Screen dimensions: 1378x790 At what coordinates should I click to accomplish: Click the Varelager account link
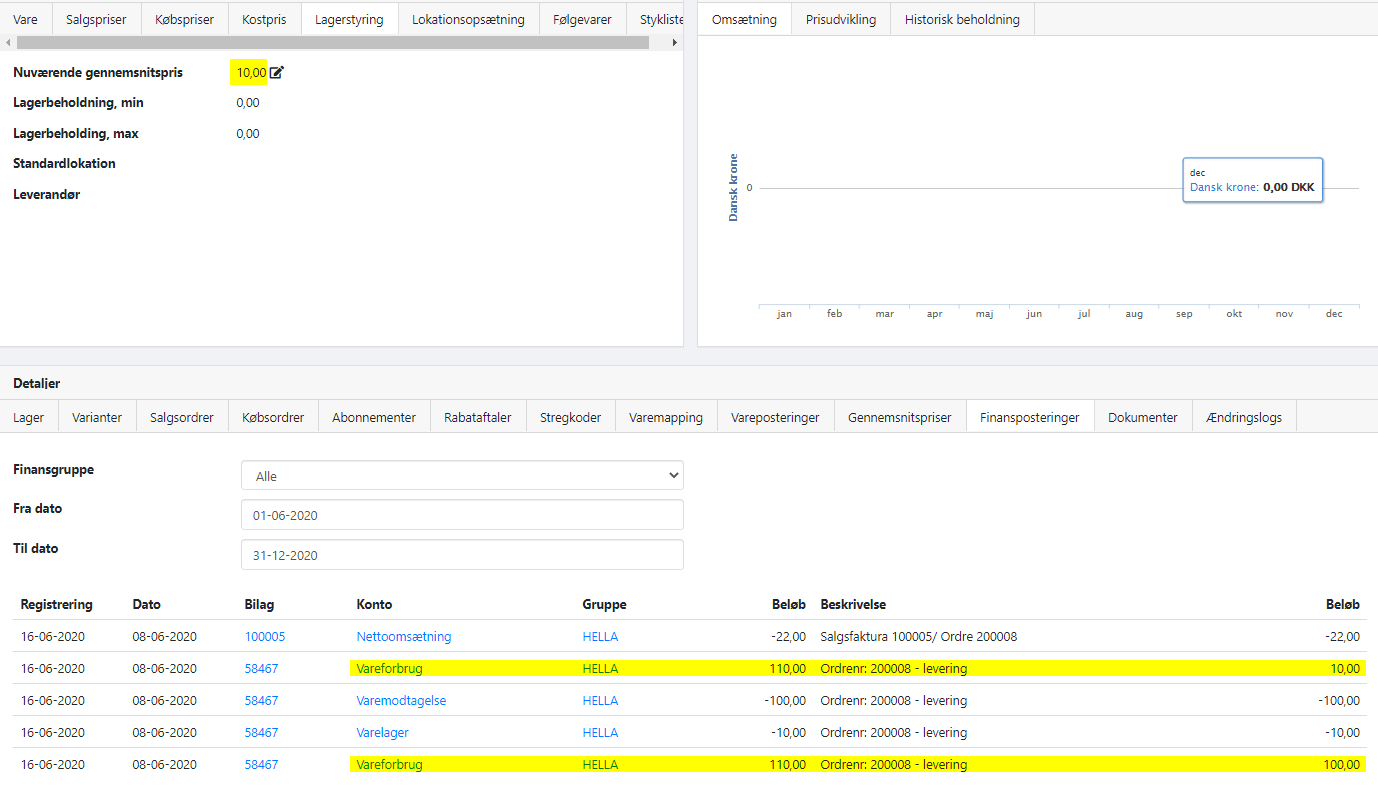382,733
